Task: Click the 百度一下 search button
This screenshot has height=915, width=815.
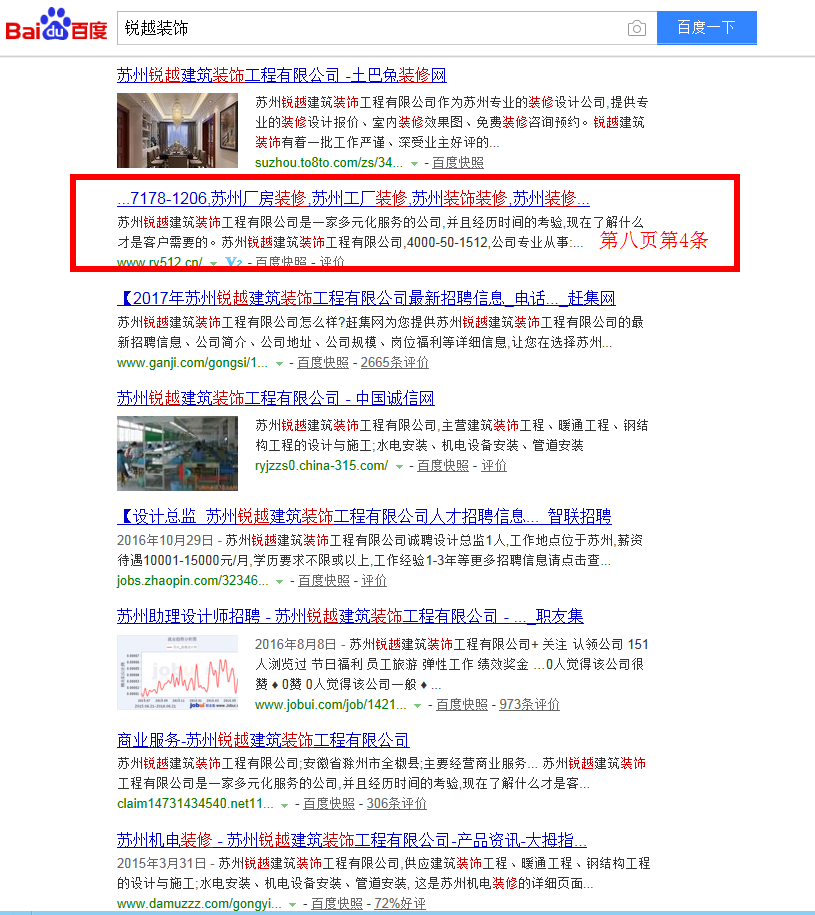Action: point(706,27)
